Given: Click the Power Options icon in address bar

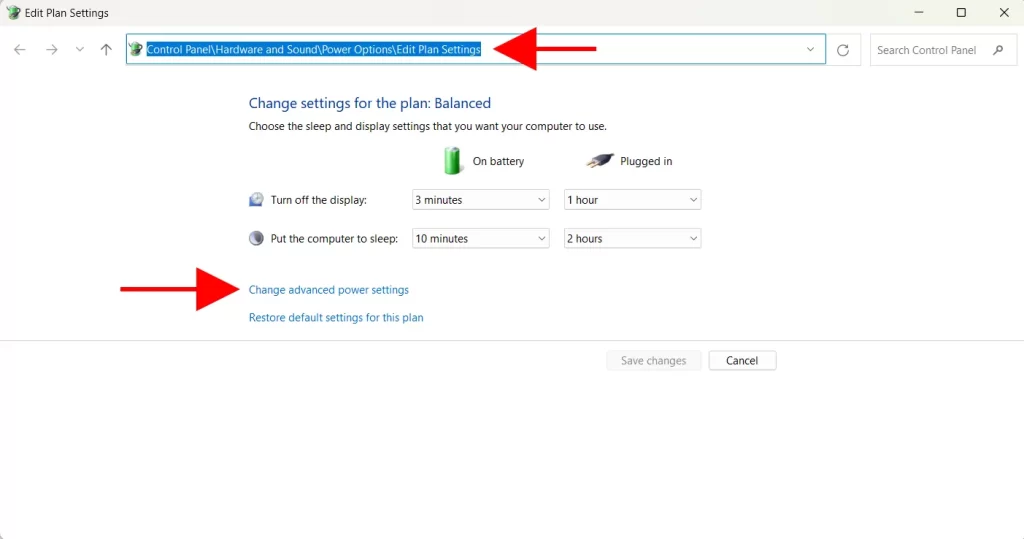Looking at the screenshot, I should 136,49.
